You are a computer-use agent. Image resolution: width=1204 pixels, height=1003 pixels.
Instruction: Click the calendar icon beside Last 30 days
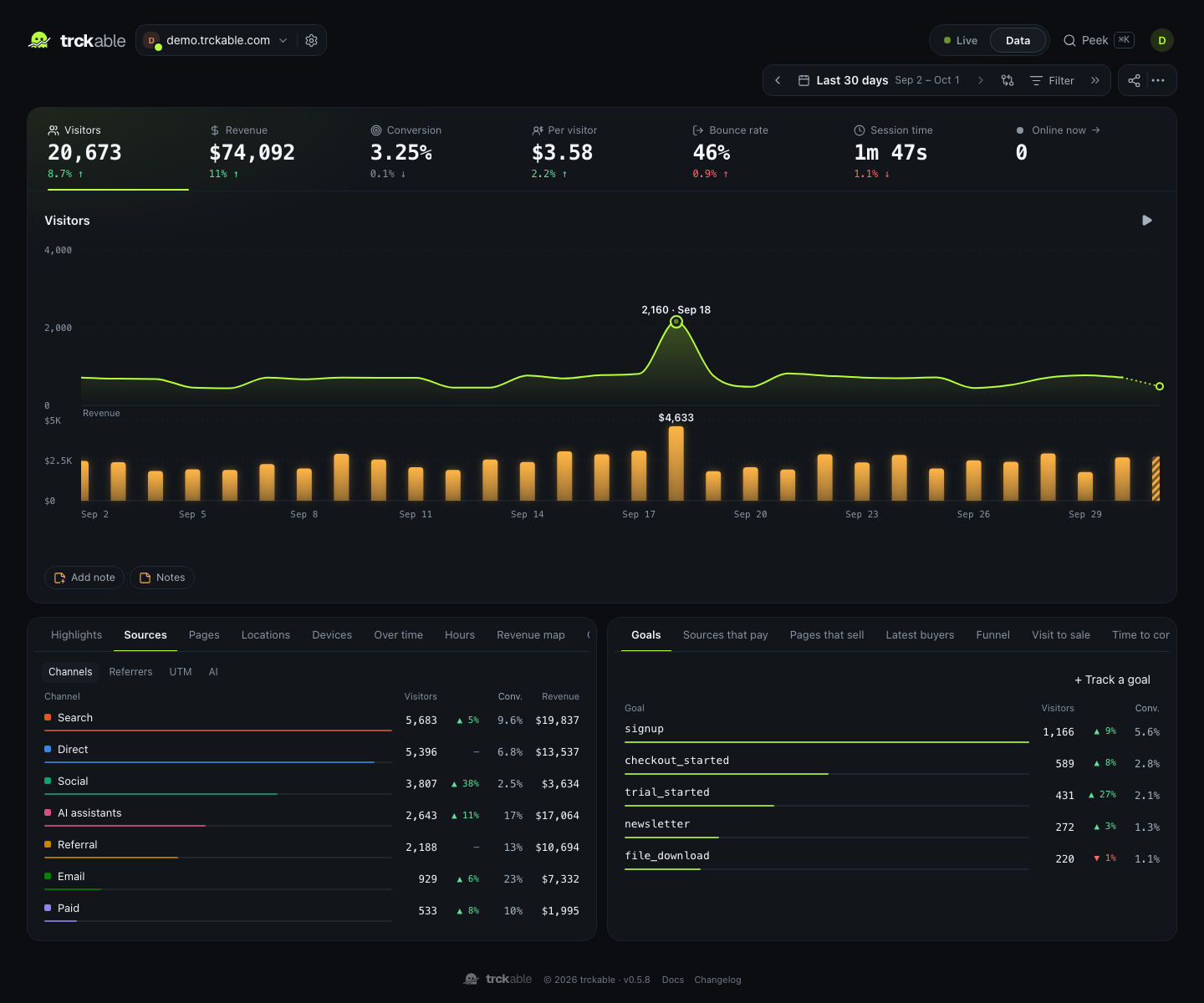pyautogui.click(x=804, y=80)
